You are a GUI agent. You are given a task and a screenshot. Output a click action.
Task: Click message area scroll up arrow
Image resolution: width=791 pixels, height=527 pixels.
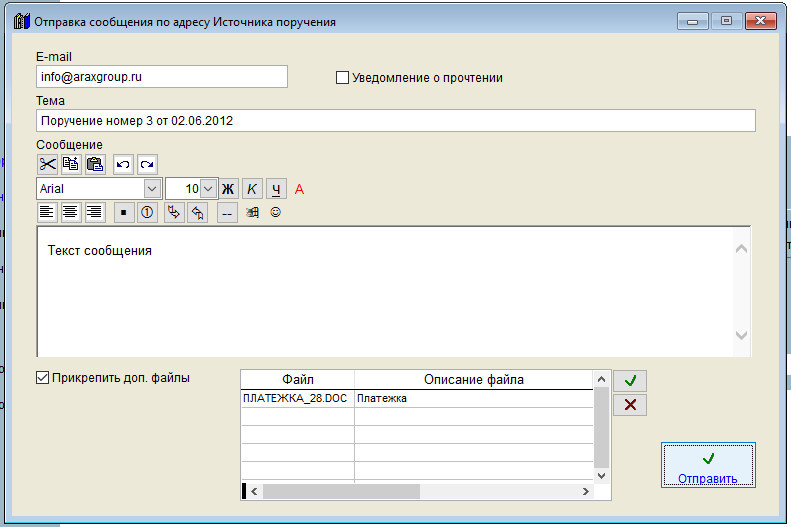click(x=741, y=249)
